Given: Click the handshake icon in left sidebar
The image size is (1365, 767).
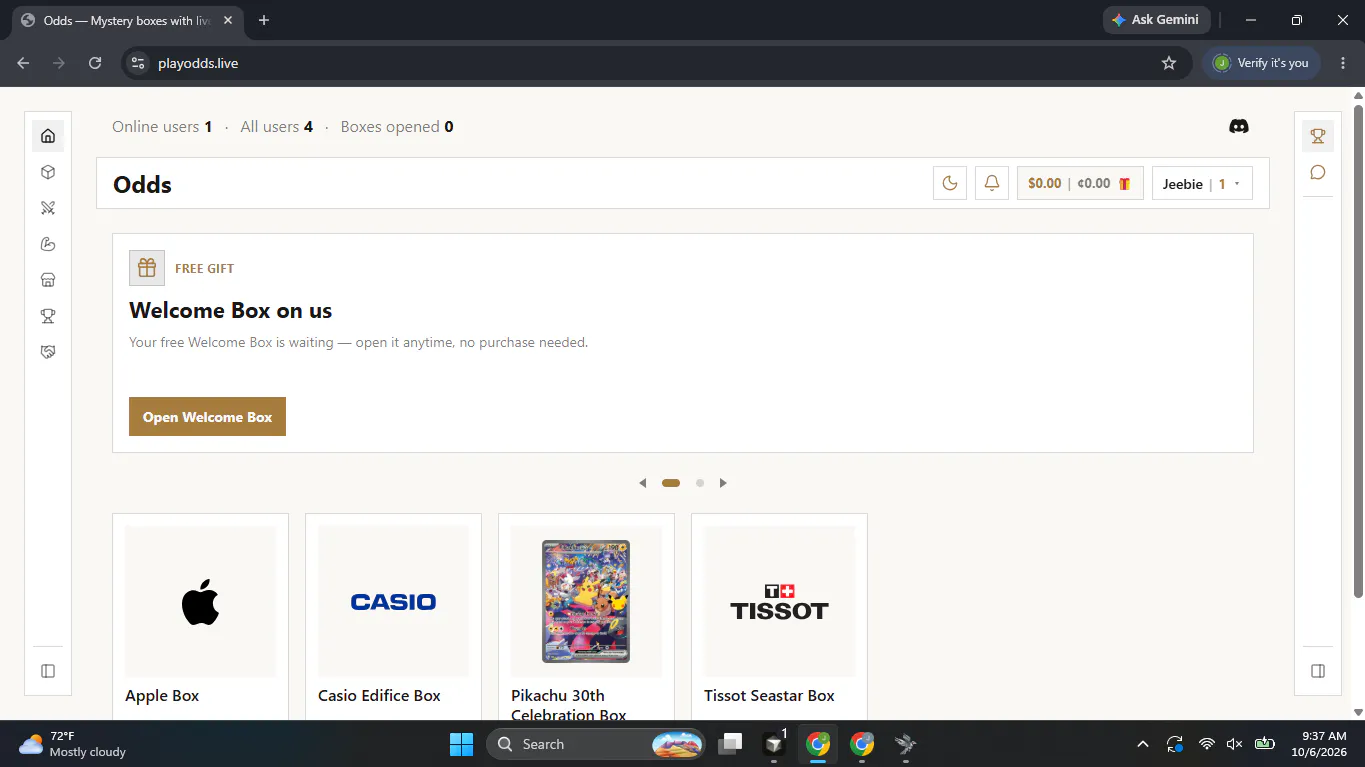Looking at the screenshot, I should coord(48,352).
